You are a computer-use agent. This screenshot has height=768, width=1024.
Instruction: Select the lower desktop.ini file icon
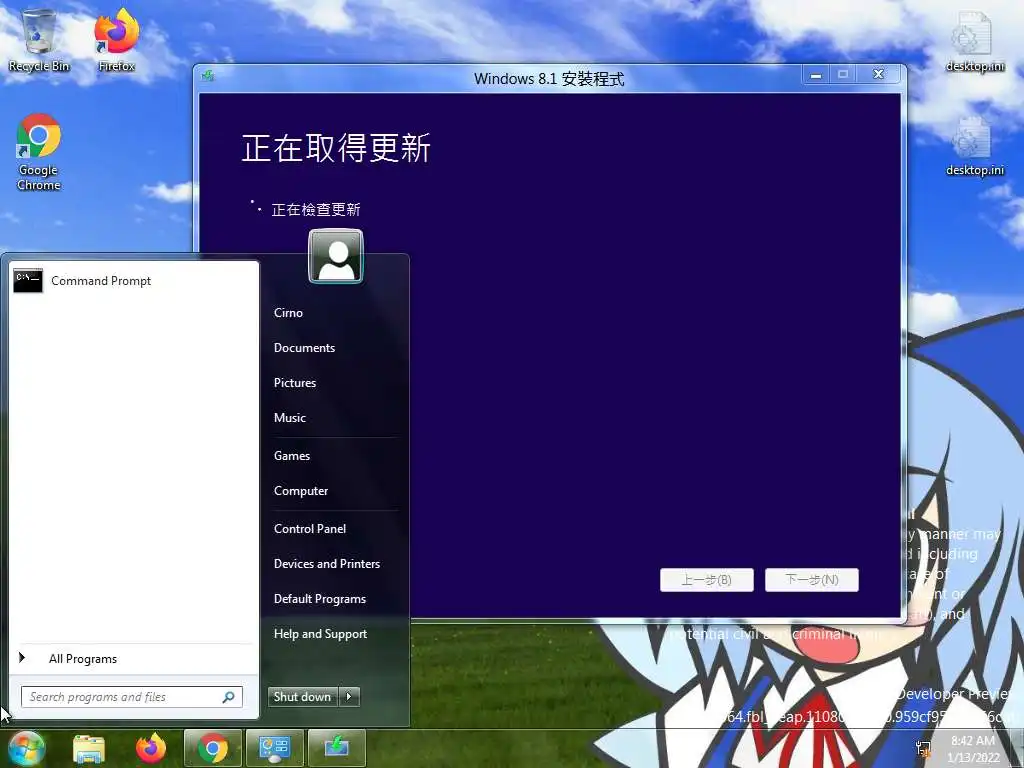tap(974, 145)
